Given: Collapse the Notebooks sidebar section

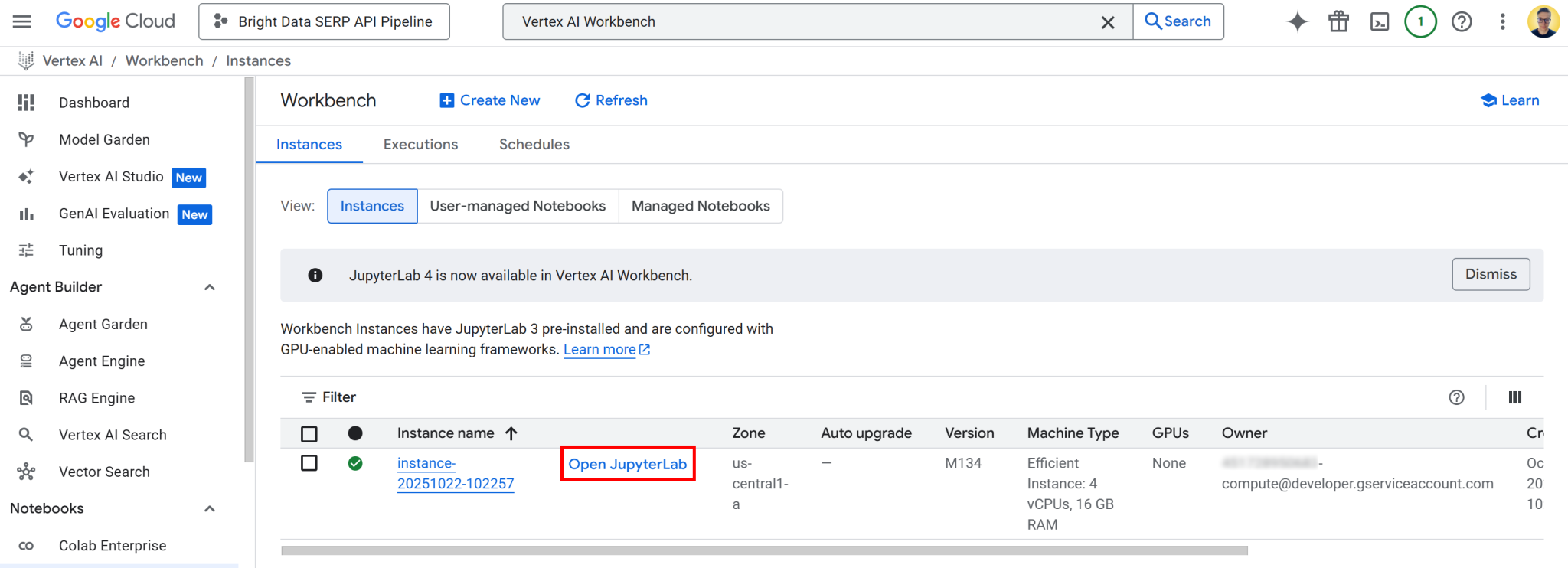Looking at the screenshot, I should click(x=210, y=509).
